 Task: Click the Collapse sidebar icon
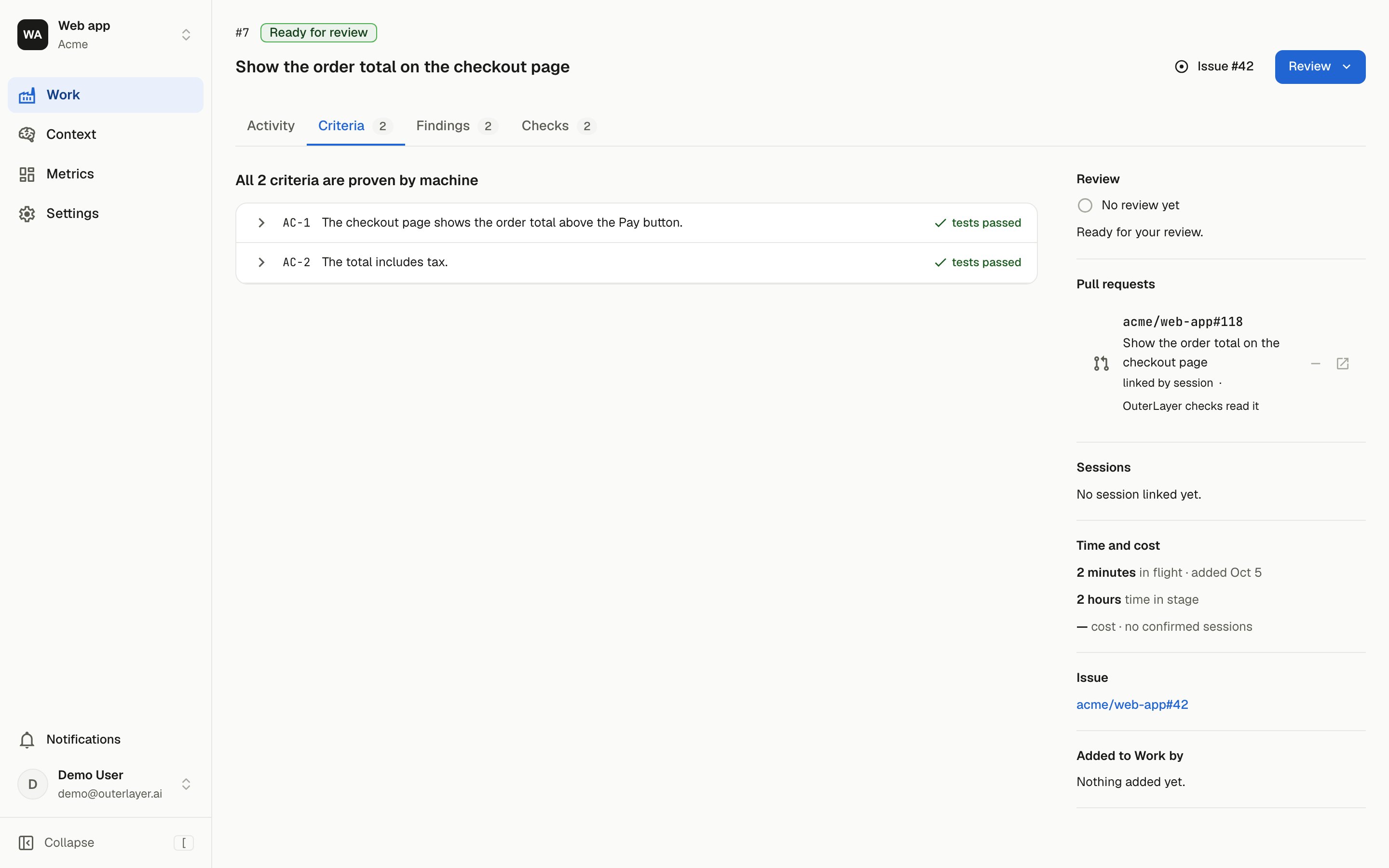[x=26, y=842]
